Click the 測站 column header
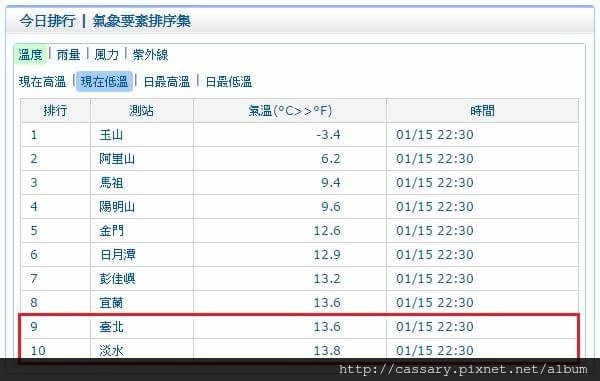This screenshot has height=381, width=600. (x=142, y=111)
